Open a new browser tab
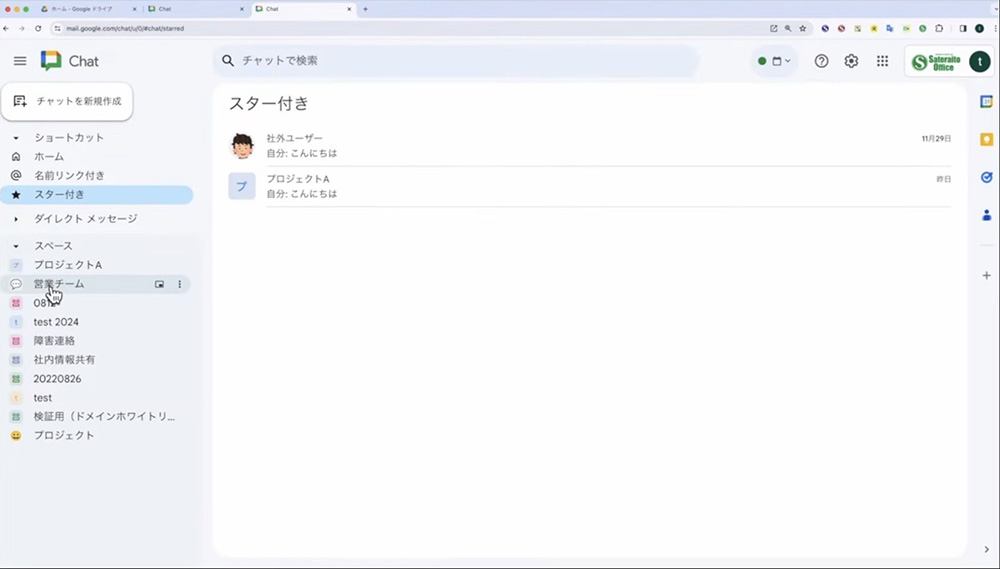1000x569 pixels. coord(365,9)
